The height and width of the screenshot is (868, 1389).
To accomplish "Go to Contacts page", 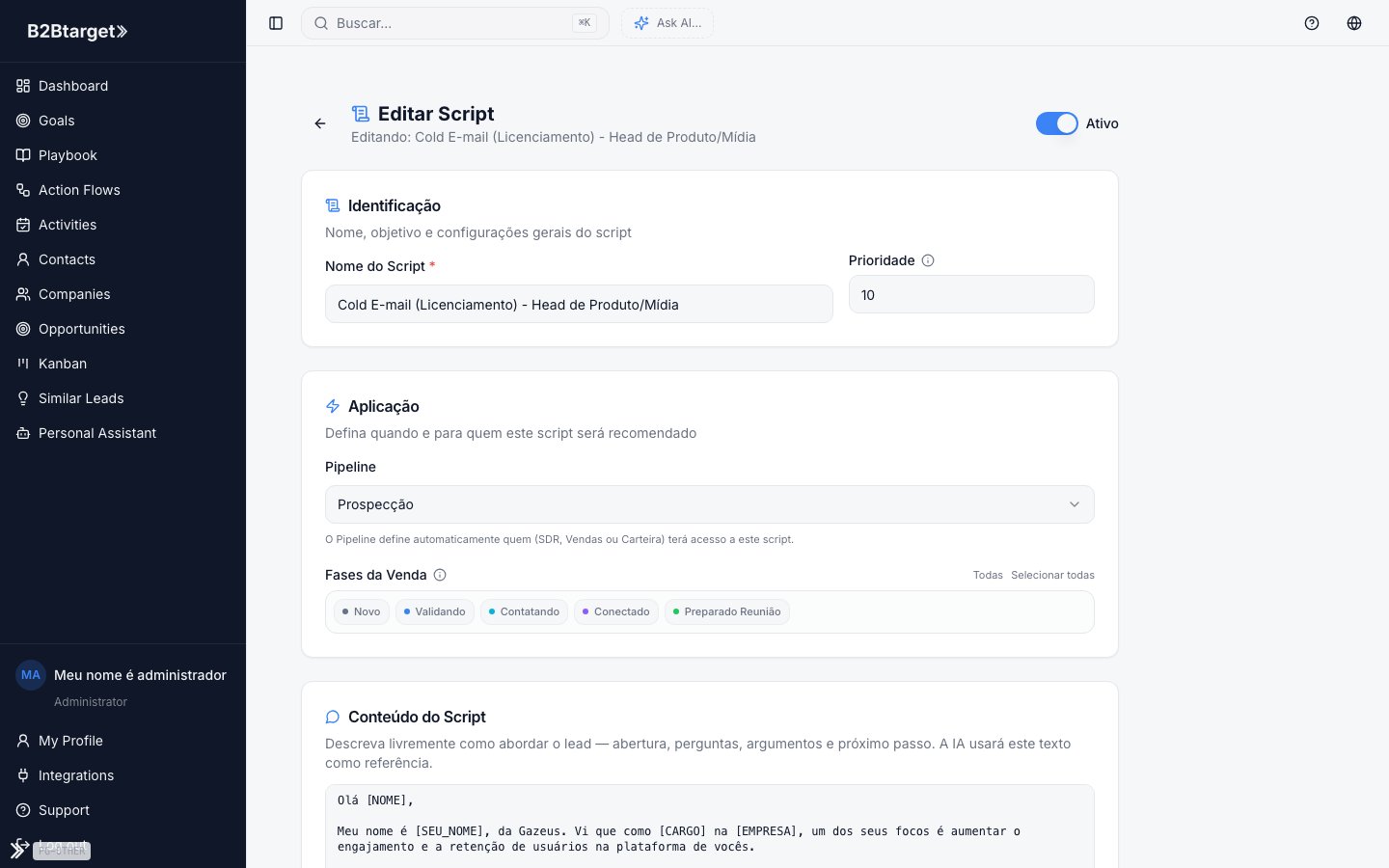I will 123,259.
